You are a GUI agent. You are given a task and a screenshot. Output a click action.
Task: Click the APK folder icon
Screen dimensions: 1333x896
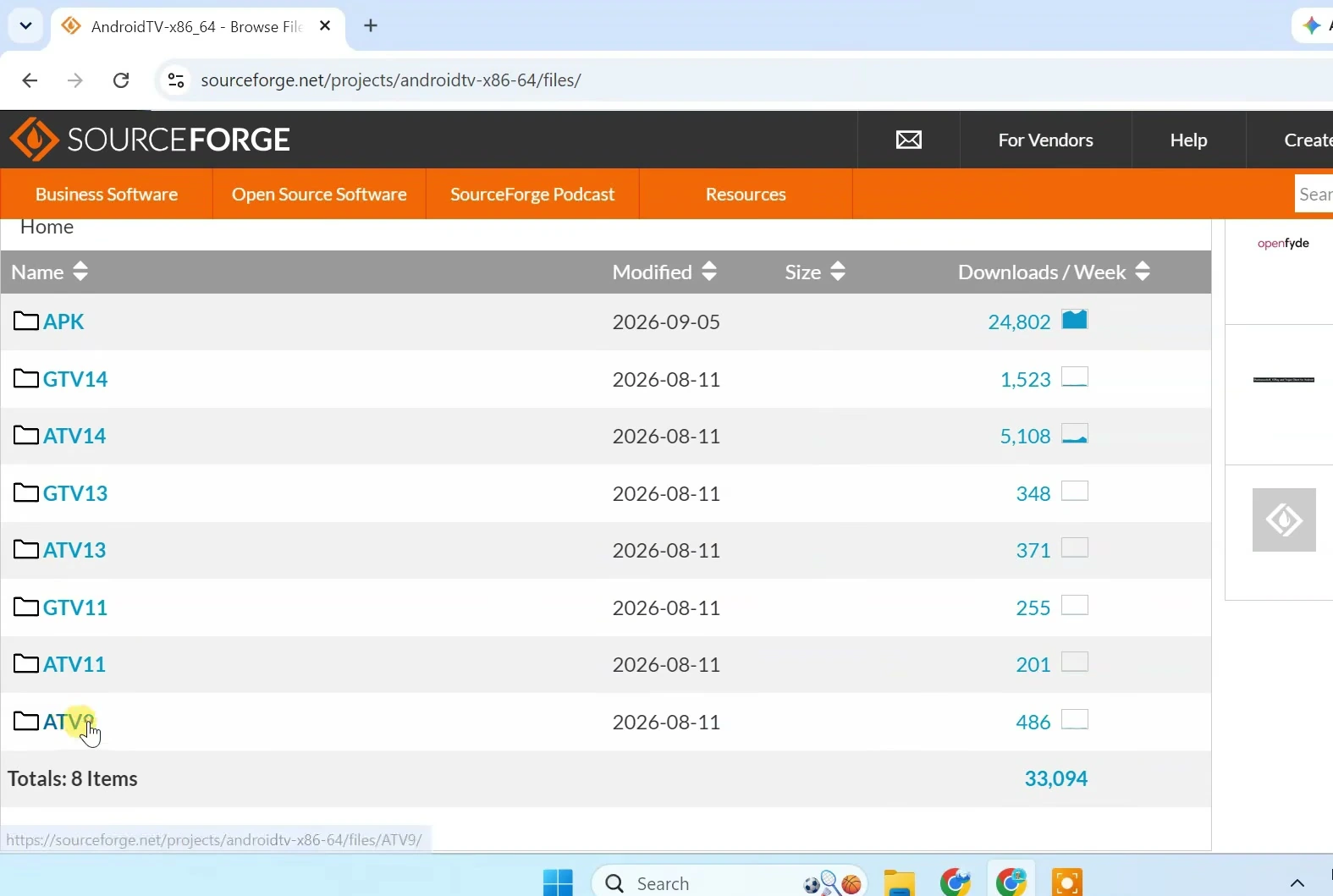pyautogui.click(x=26, y=322)
